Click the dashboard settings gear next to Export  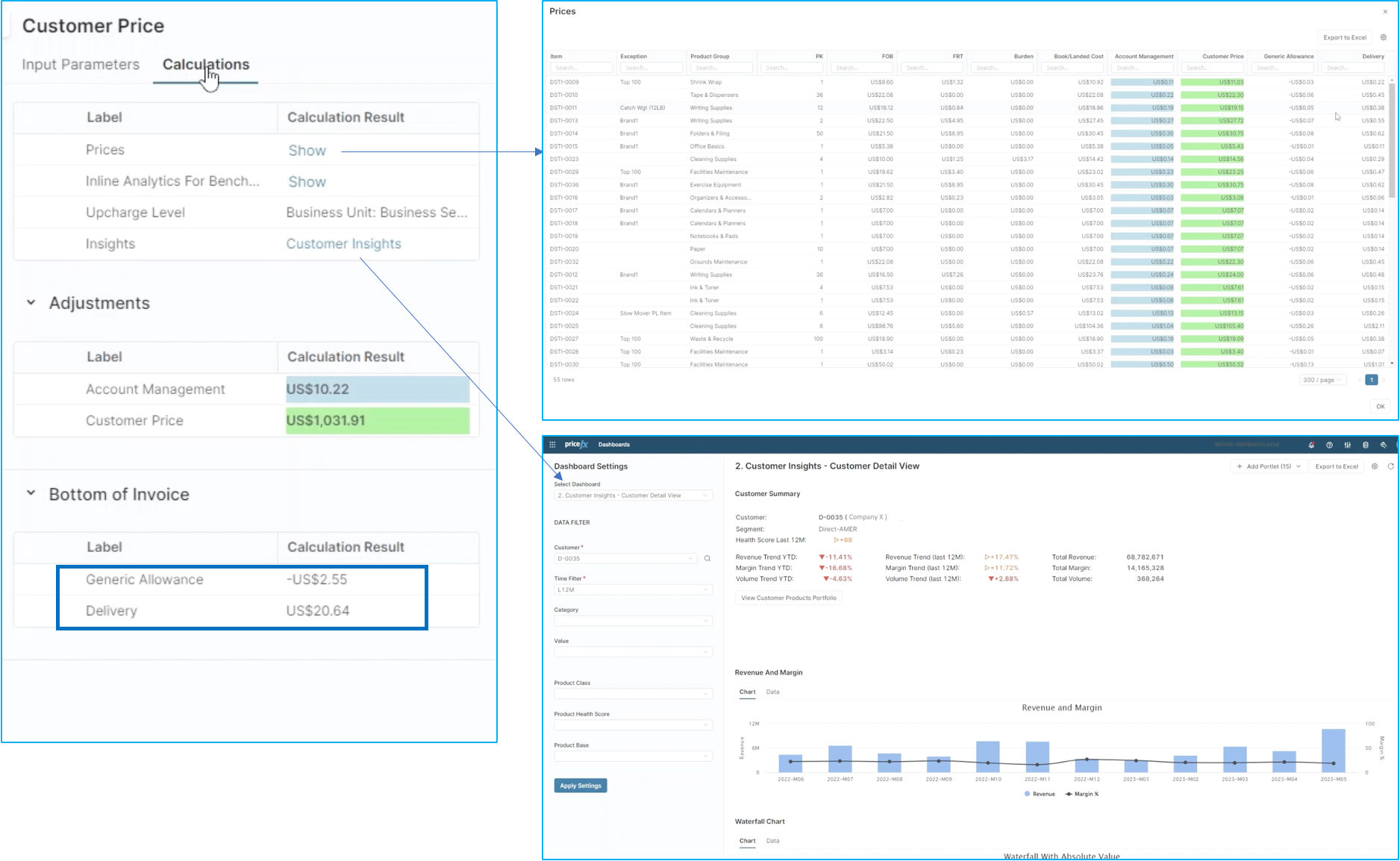1375,466
